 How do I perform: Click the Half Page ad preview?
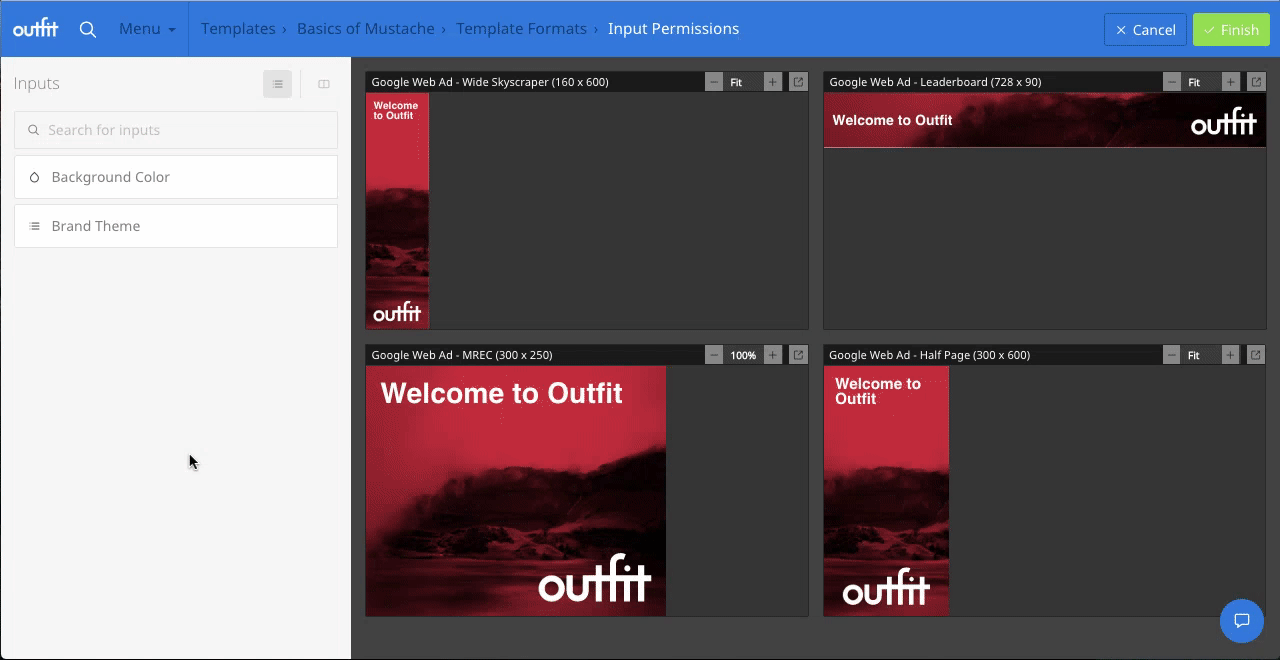coord(886,491)
